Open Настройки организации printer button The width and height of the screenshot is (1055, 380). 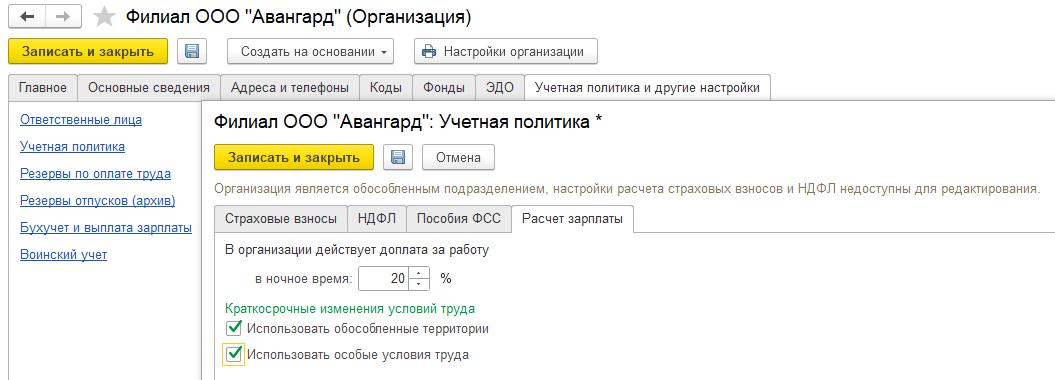505,52
